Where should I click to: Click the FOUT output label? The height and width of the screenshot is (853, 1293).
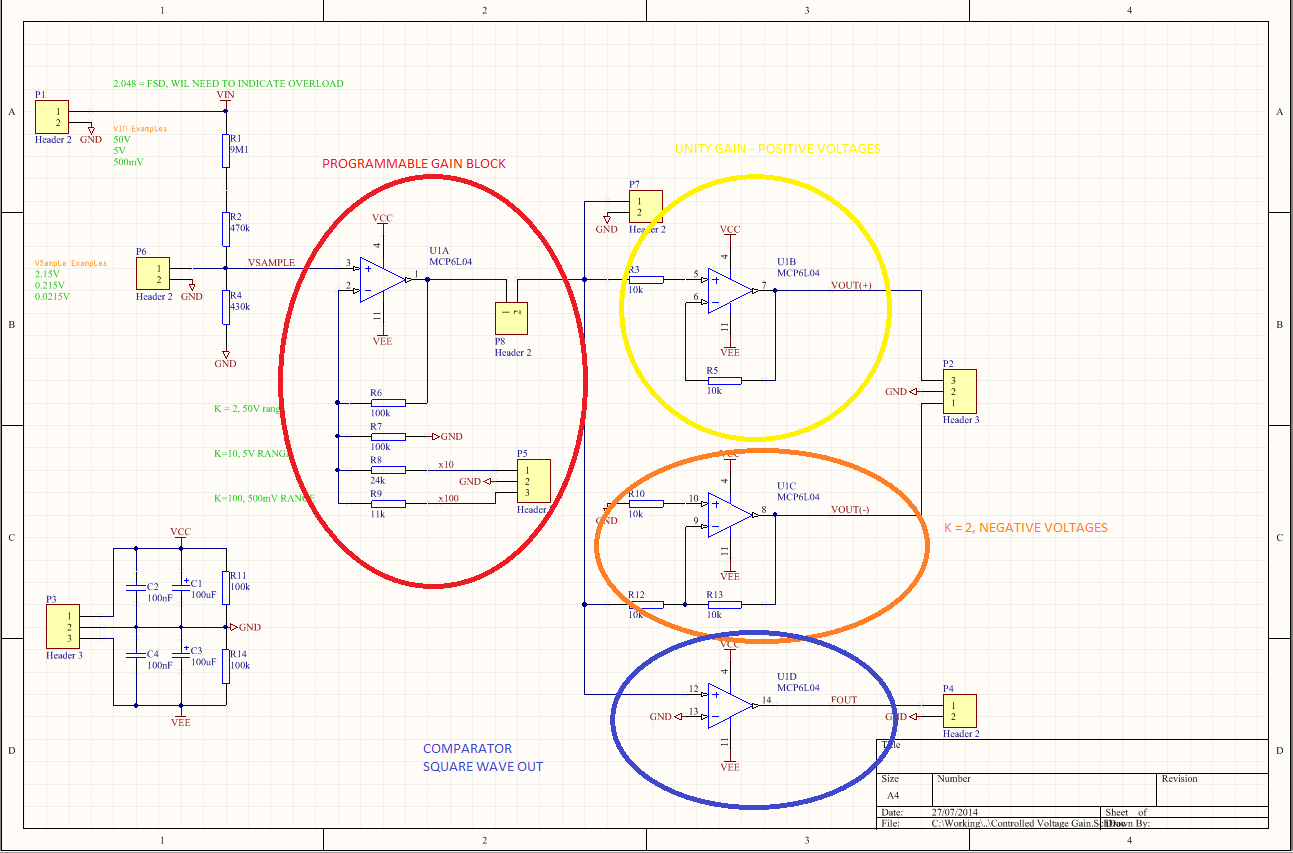coord(842,700)
